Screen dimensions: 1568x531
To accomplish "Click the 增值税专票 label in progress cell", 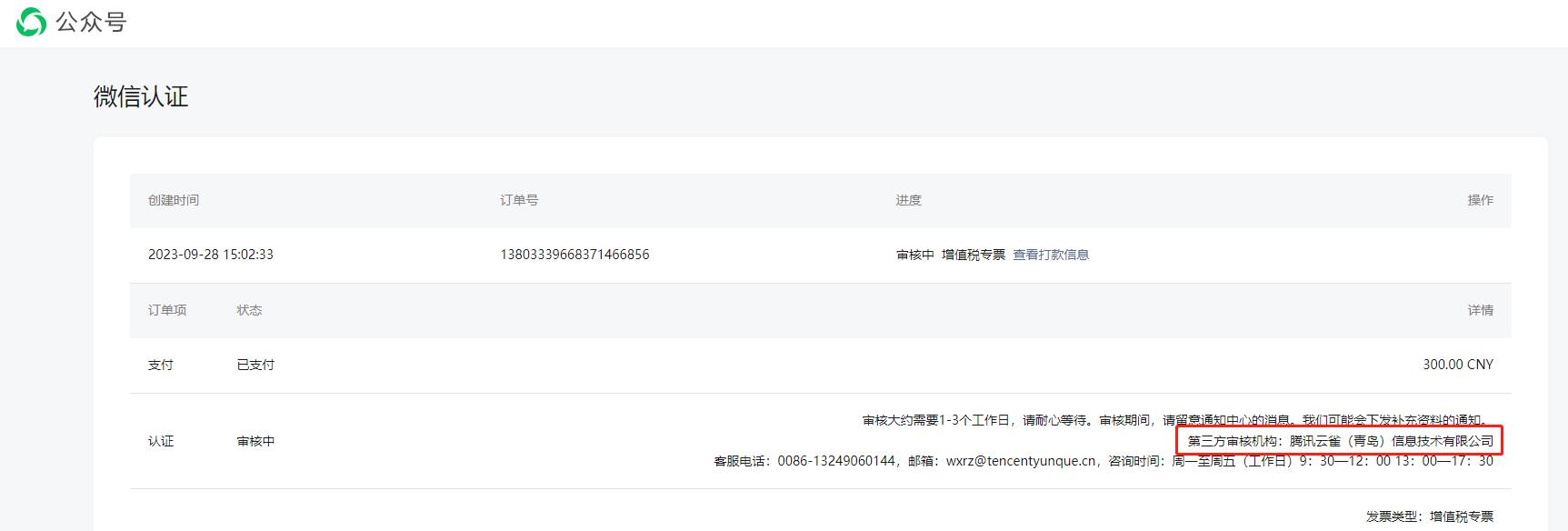I will click(974, 255).
